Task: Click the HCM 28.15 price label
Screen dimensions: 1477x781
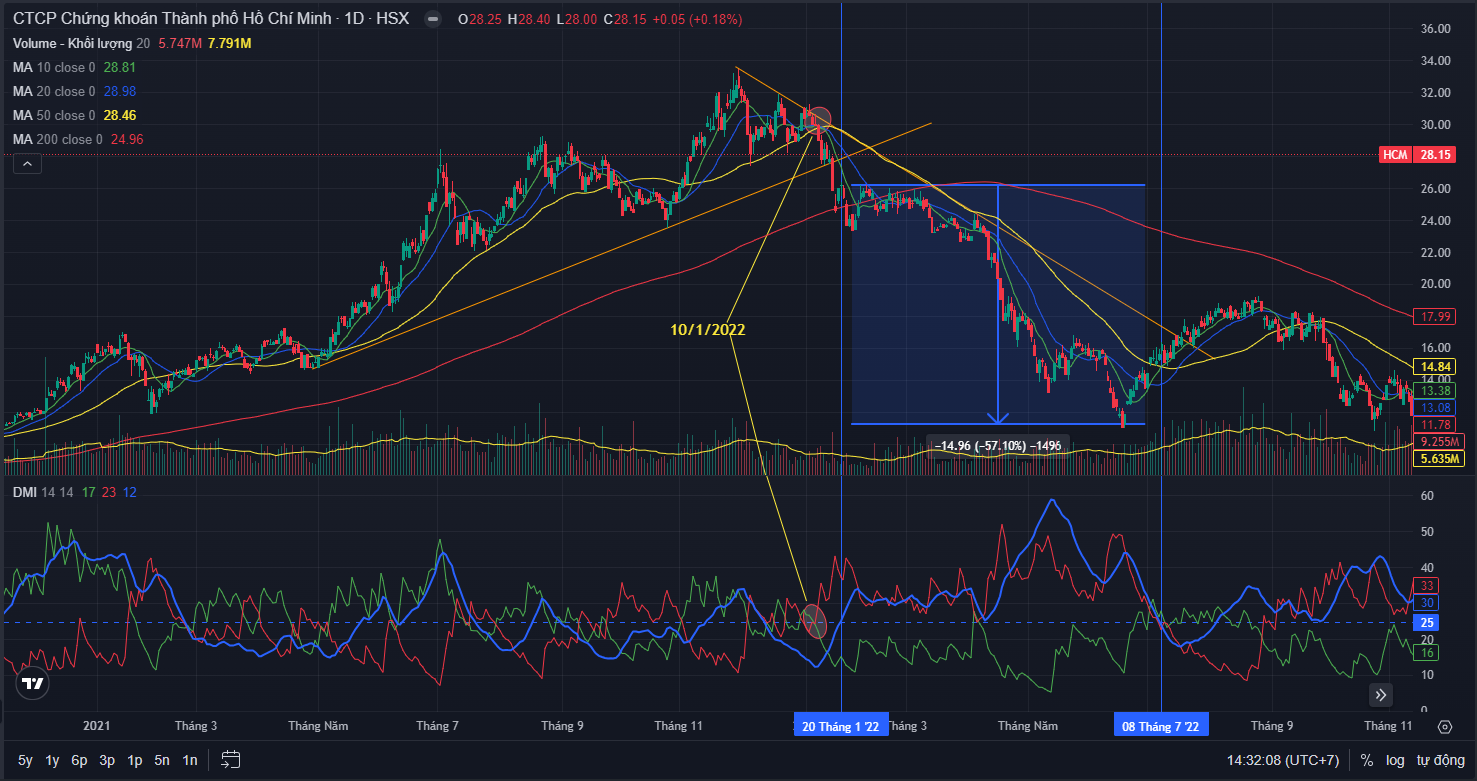Action: click(x=1417, y=155)
